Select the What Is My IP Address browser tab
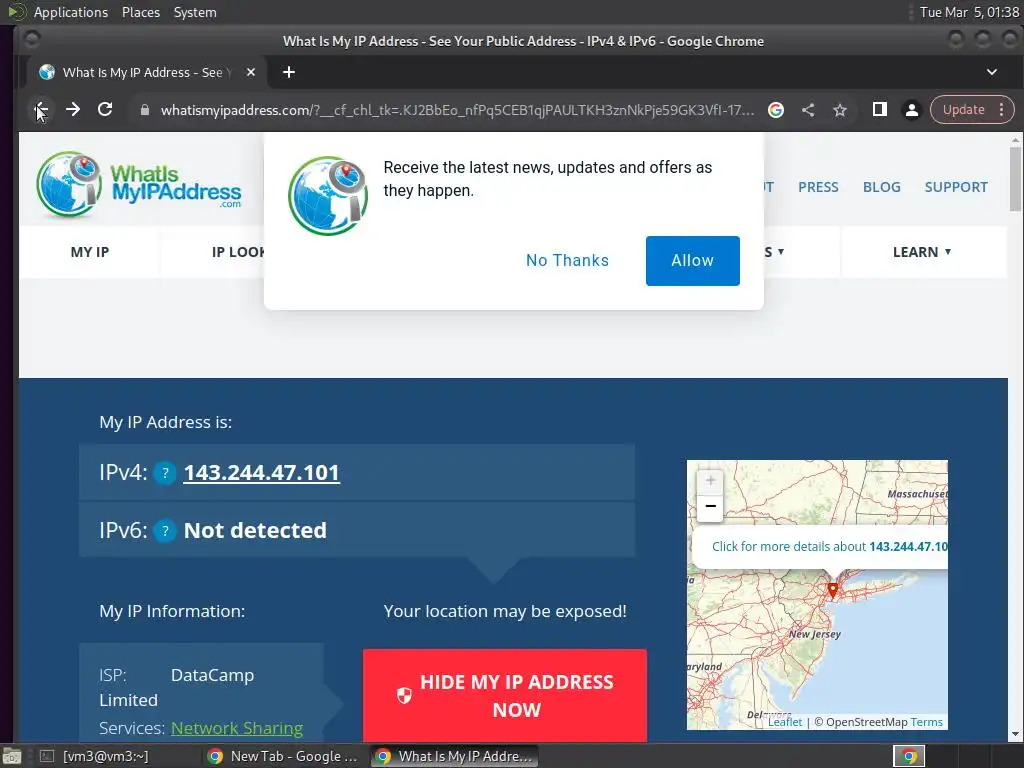Image resolution: width=1024 pixels, height=768 pixels. [147, 72]
